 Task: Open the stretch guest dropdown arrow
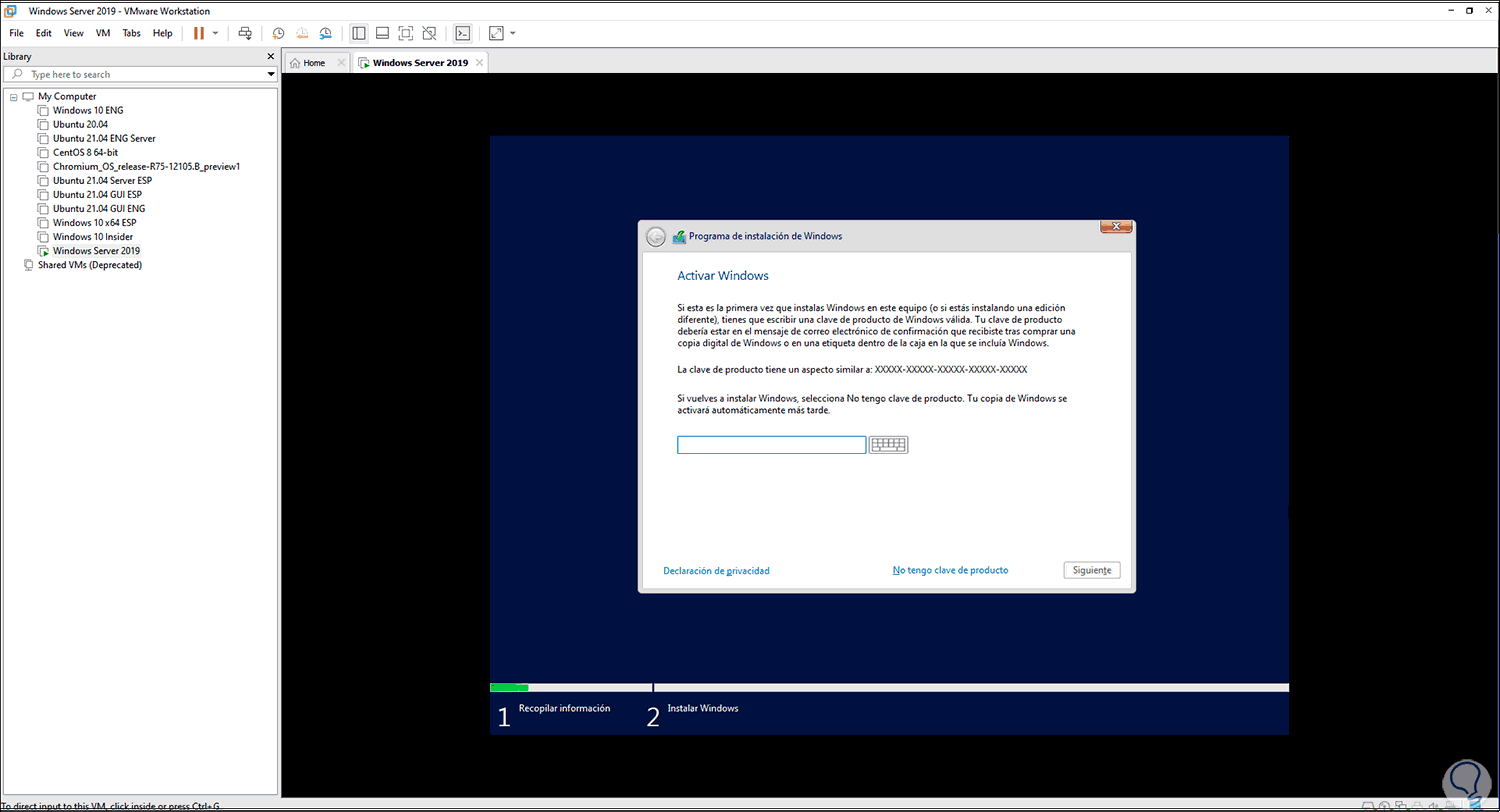[x=513, y=33]
